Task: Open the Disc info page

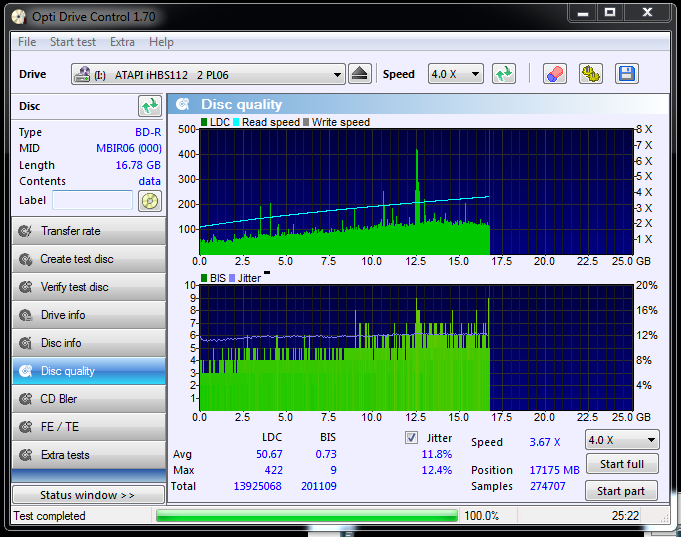Action: click(89, 343)
